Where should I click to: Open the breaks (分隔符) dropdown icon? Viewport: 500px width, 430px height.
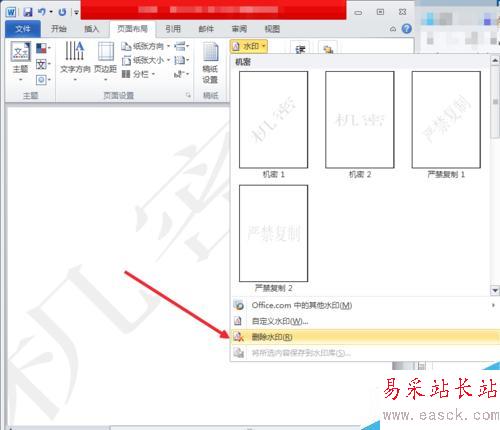click(182, 46)
